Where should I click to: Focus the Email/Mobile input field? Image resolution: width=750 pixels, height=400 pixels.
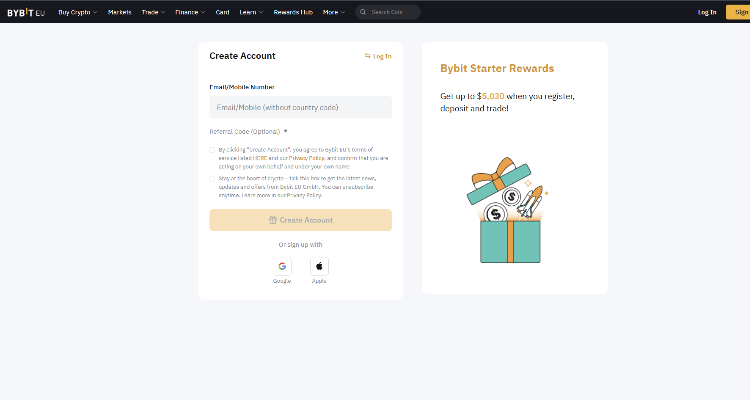(300, 107)
